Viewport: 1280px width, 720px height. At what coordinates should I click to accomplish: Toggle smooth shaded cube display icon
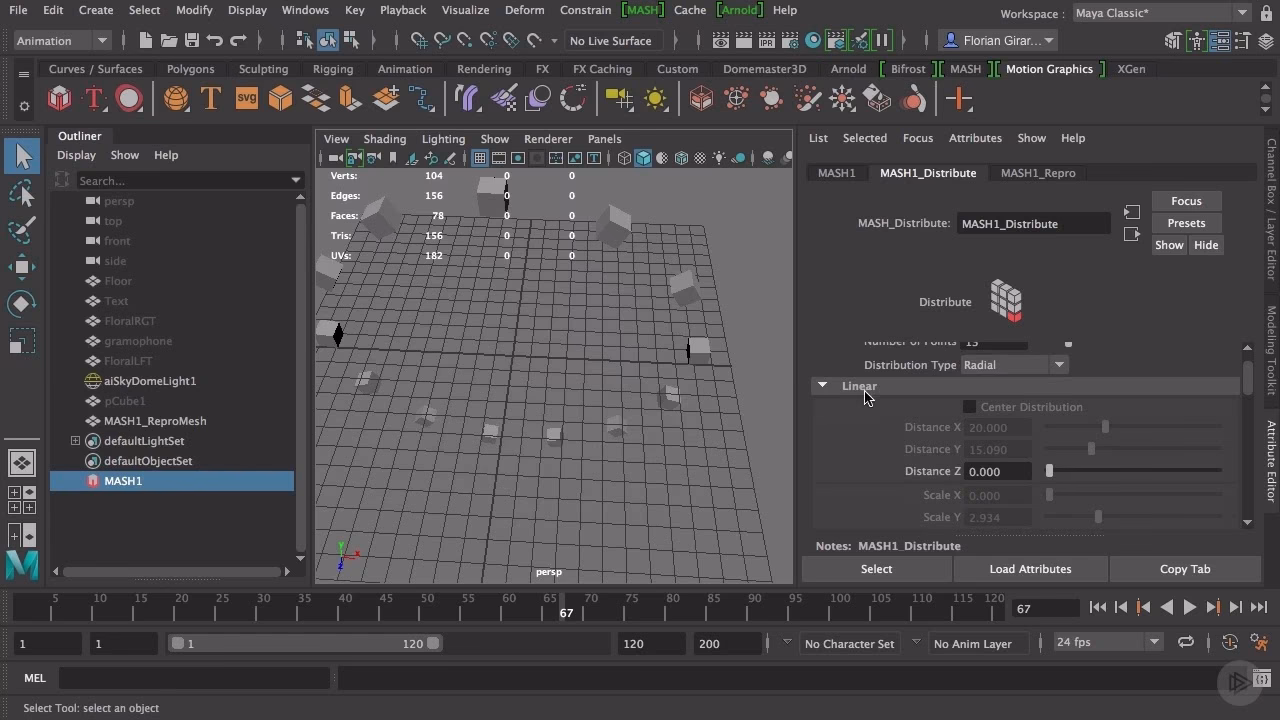pos(643,158)
